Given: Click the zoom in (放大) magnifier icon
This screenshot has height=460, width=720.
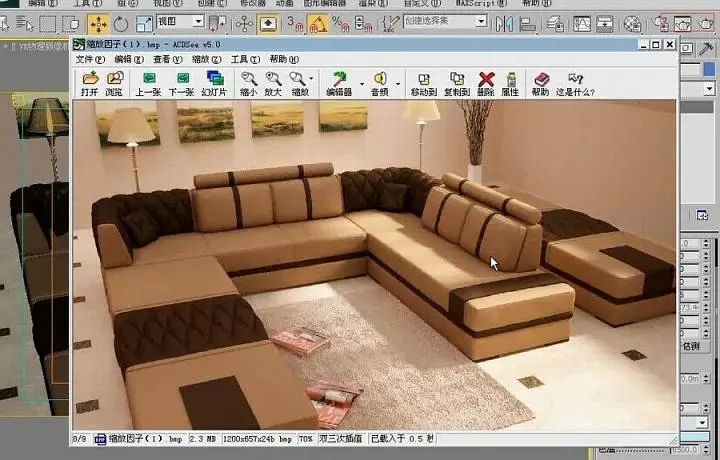Looking at the screenshot, I should (273, 83).
